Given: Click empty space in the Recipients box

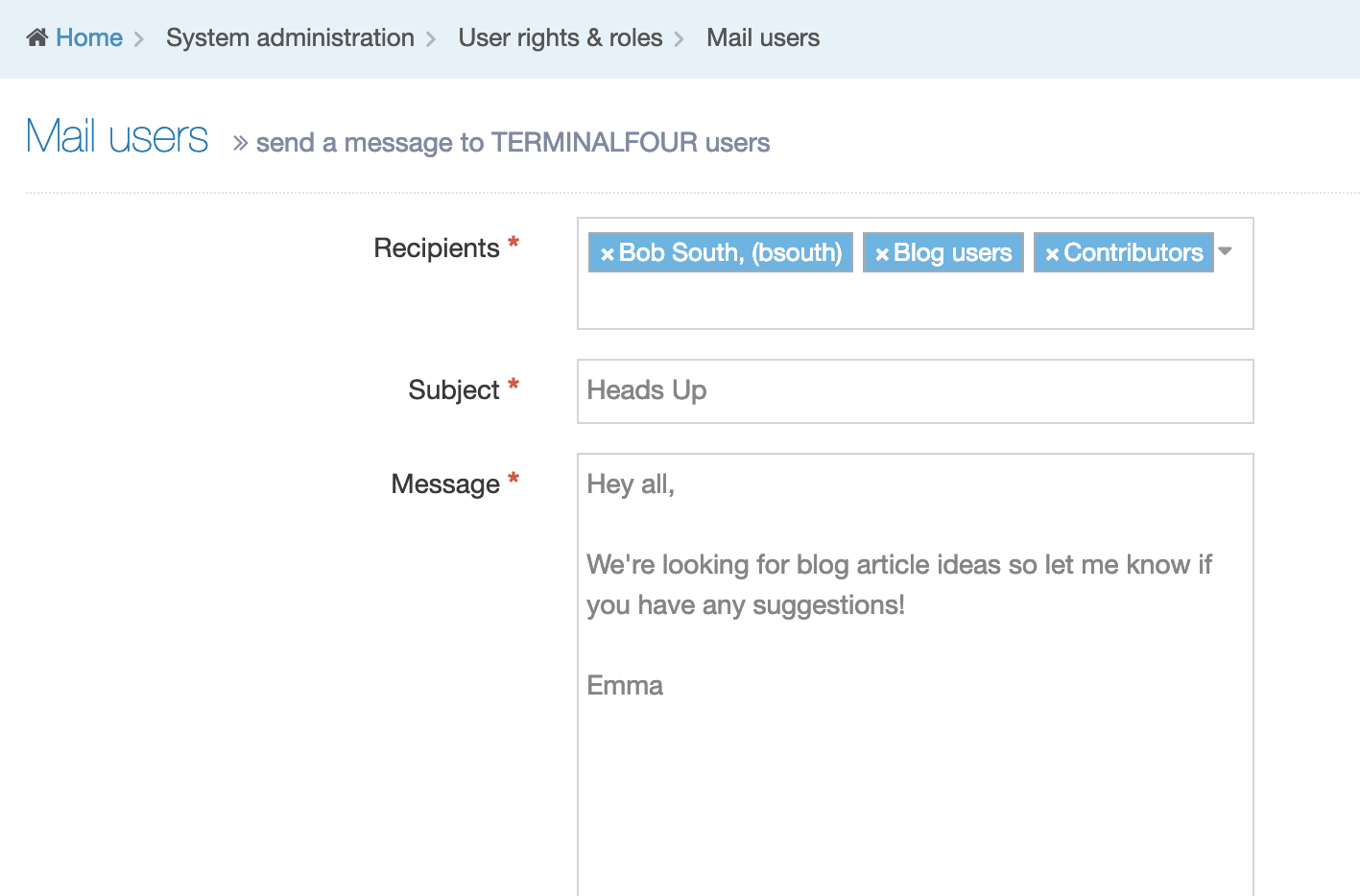Looking at the screenshot, I should tap(915, 303).
